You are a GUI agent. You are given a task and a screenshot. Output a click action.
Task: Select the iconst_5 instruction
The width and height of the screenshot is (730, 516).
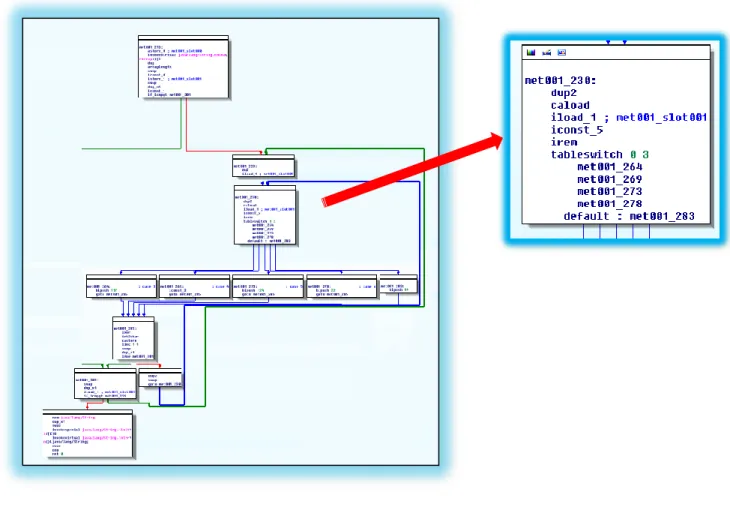coord(577,130)
